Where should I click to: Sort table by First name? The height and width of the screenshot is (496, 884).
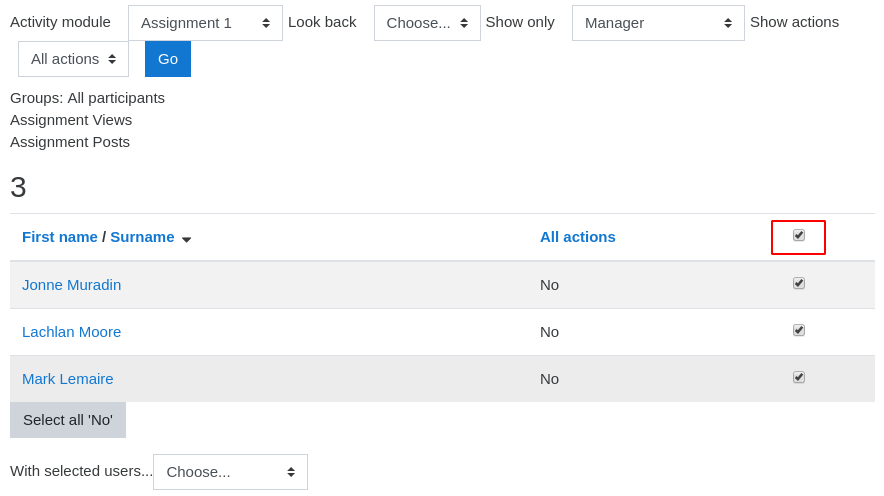click(60, 237)
